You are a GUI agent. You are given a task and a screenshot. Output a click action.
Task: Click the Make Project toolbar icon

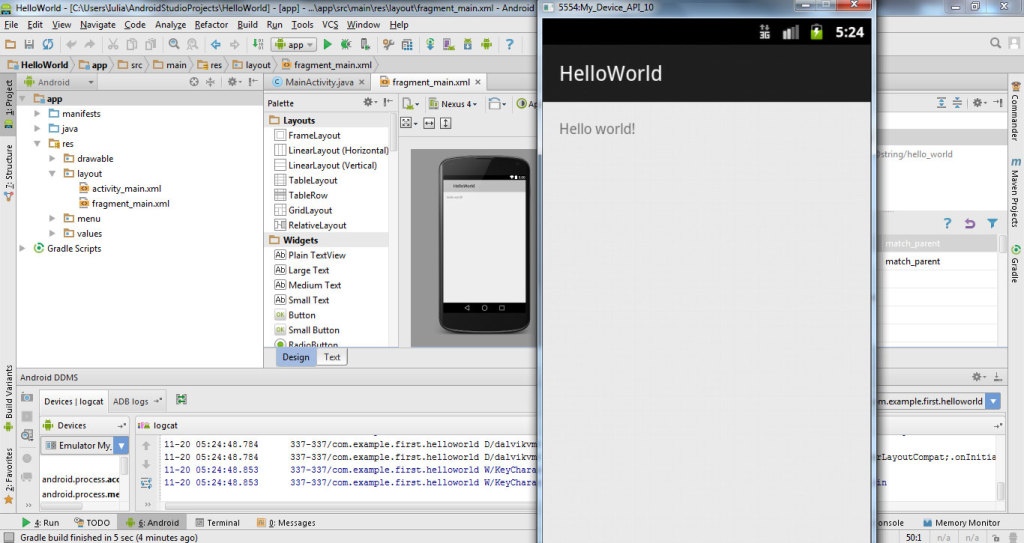[x=258, y=44]
